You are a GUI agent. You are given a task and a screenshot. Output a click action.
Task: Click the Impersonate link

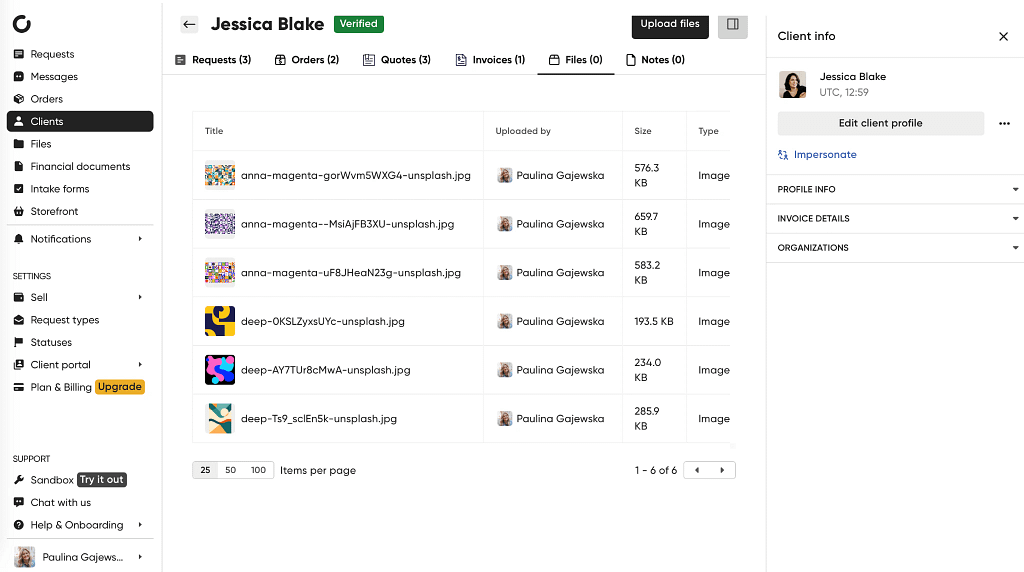(x=817, y=155)
